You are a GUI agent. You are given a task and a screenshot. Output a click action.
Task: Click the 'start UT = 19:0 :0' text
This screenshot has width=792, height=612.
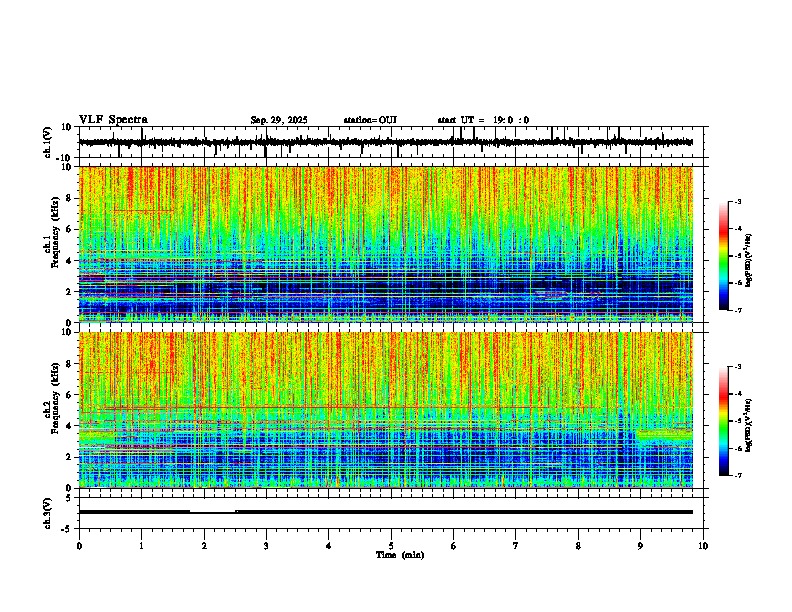click(x=483, y=120)
